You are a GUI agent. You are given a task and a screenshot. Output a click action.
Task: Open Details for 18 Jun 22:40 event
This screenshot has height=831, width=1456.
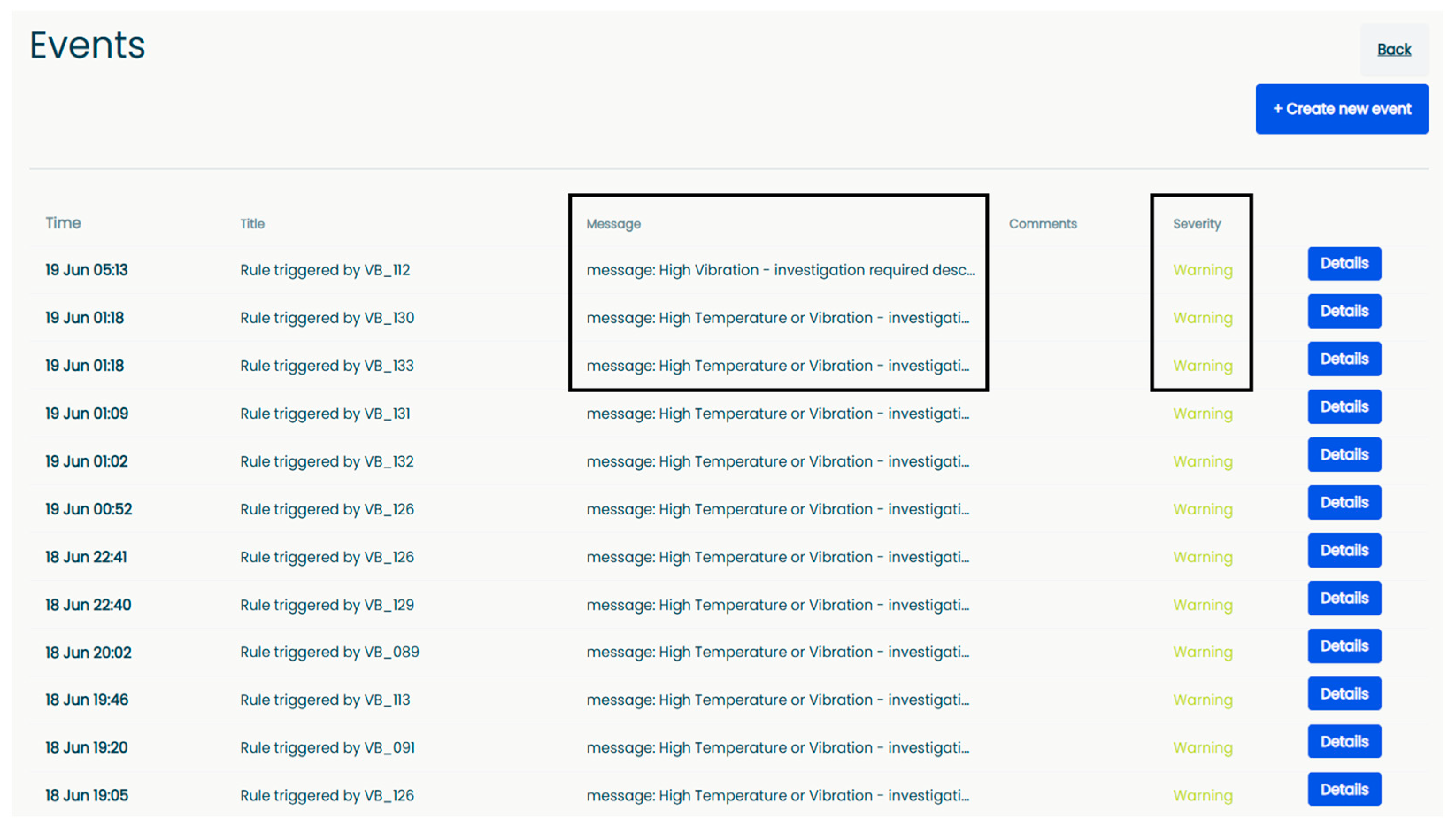(x=1344, y=598)
